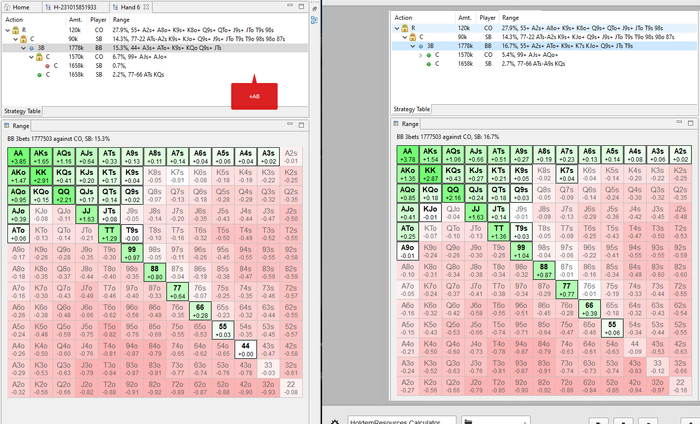Select left window SB row with 2.2% range

tap(155, 75)
